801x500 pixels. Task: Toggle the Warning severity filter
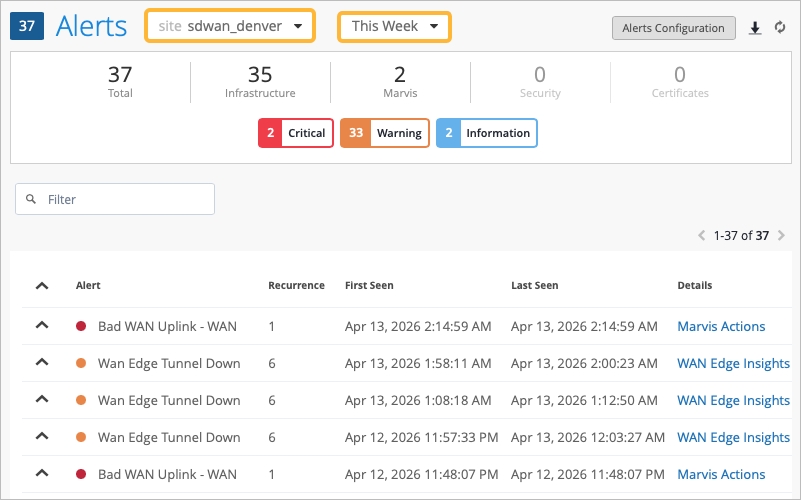[385, 133]
